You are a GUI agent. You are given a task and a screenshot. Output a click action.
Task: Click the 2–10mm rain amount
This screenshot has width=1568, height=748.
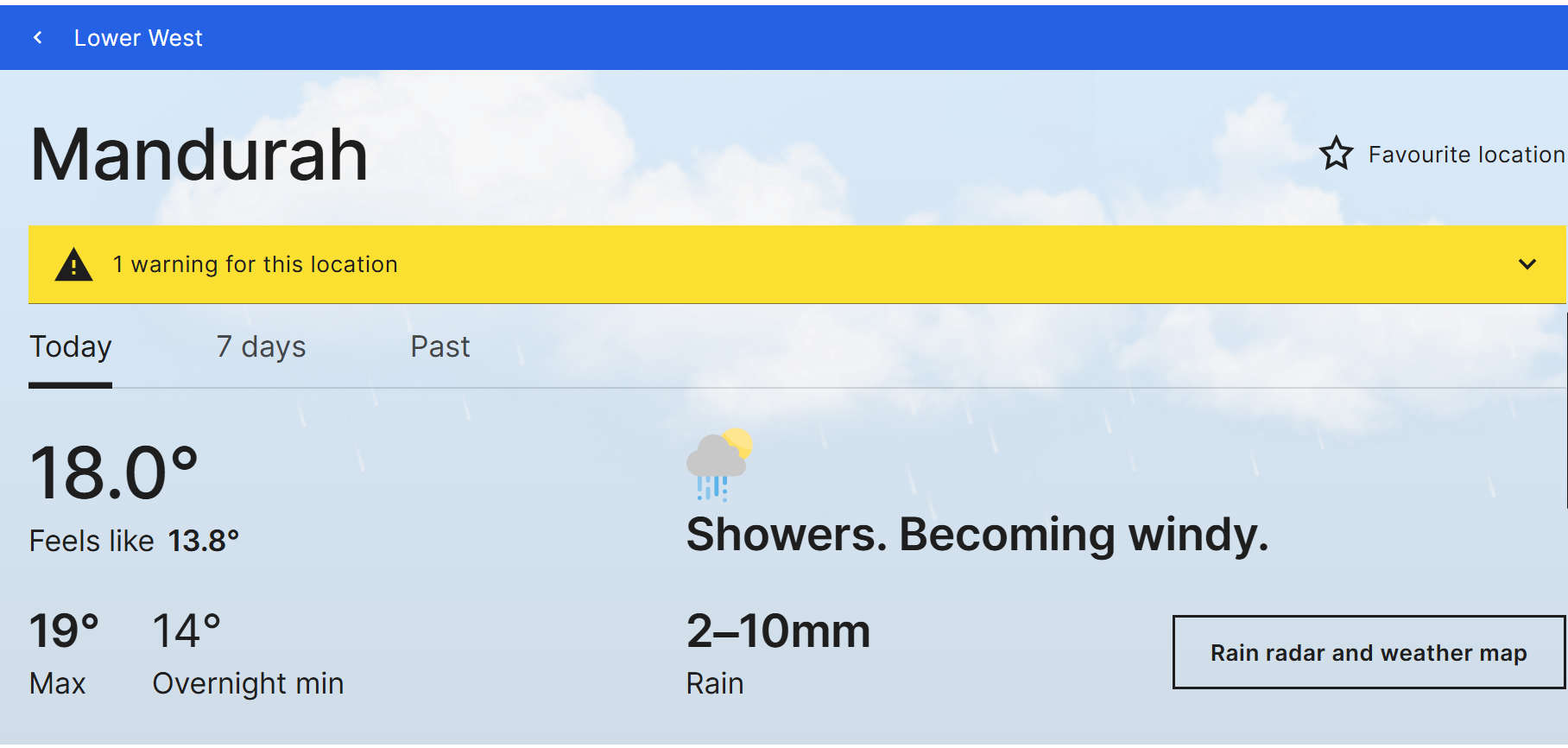(778, 631)
